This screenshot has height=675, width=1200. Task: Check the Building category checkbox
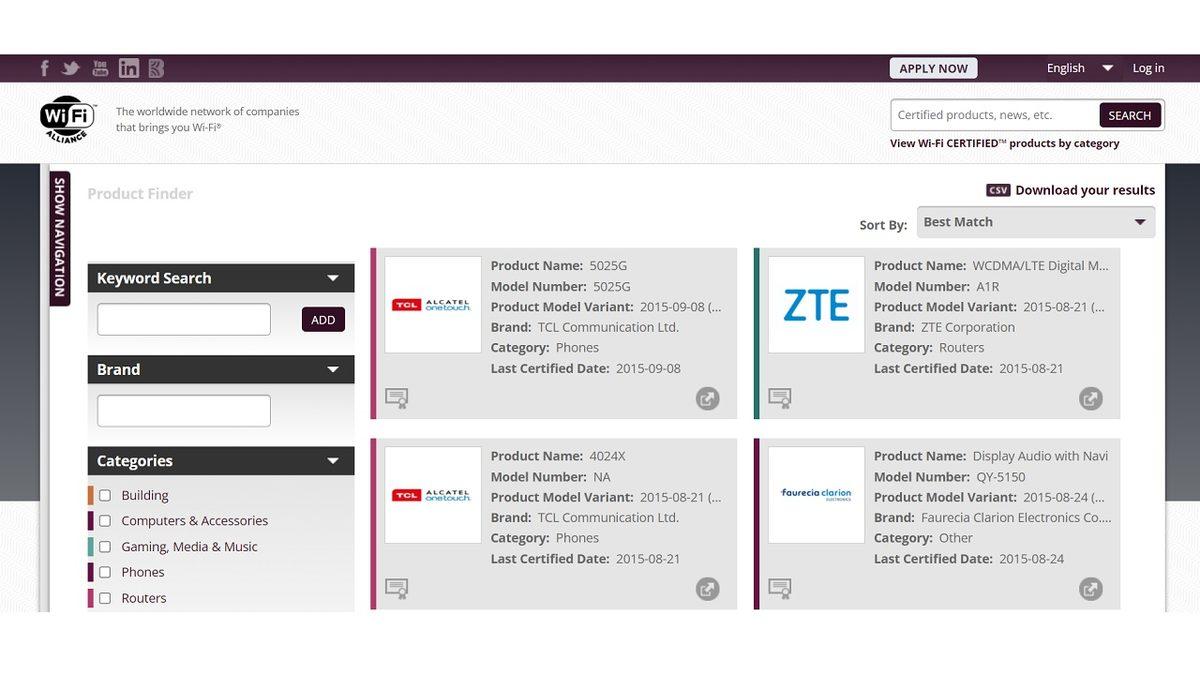(x=105, y=495)
